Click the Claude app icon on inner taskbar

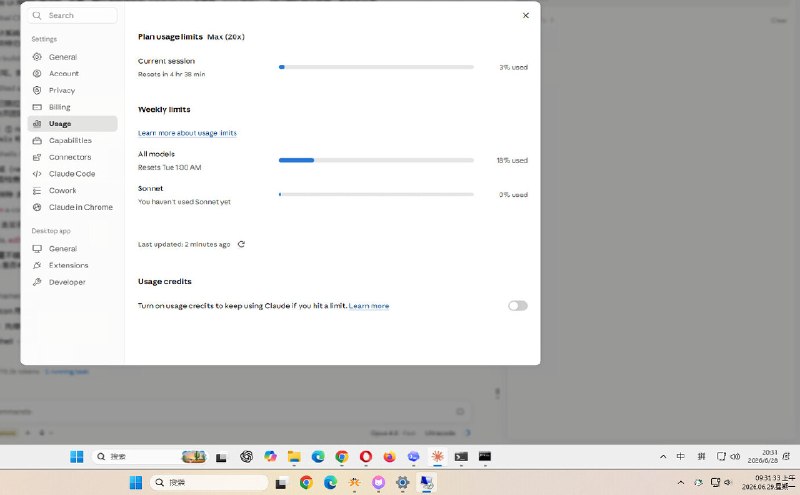437,457
